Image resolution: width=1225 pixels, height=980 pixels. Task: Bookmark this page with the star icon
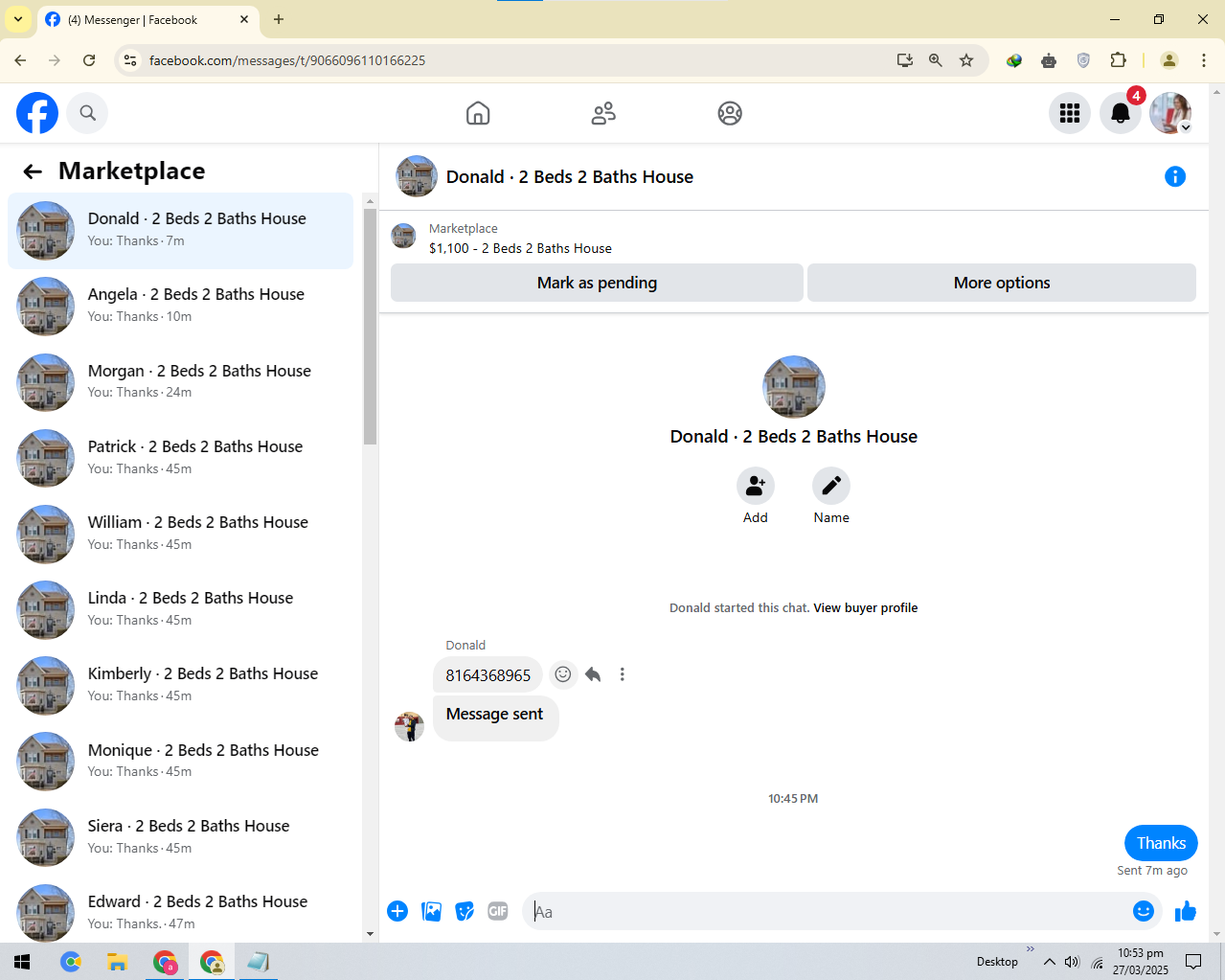click(966, 60)
